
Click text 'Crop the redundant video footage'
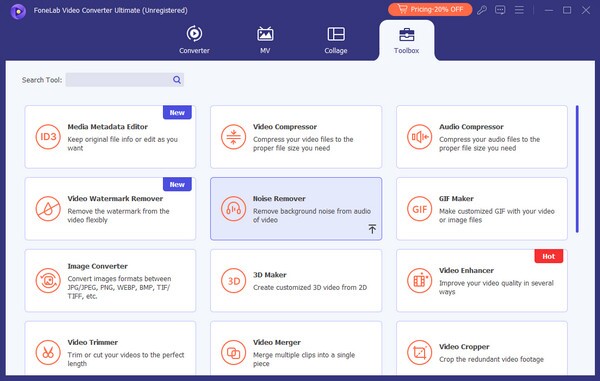pos(491,359)
